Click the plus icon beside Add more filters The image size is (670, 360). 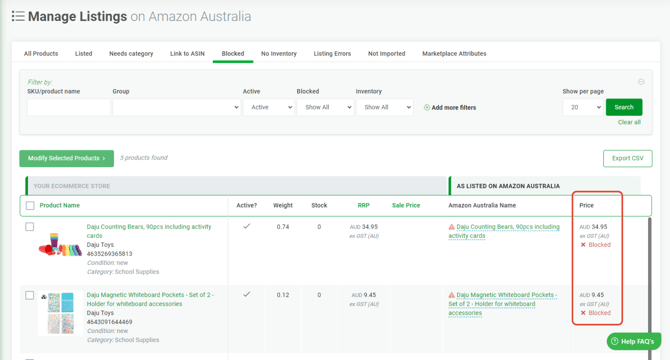(426, 108)
